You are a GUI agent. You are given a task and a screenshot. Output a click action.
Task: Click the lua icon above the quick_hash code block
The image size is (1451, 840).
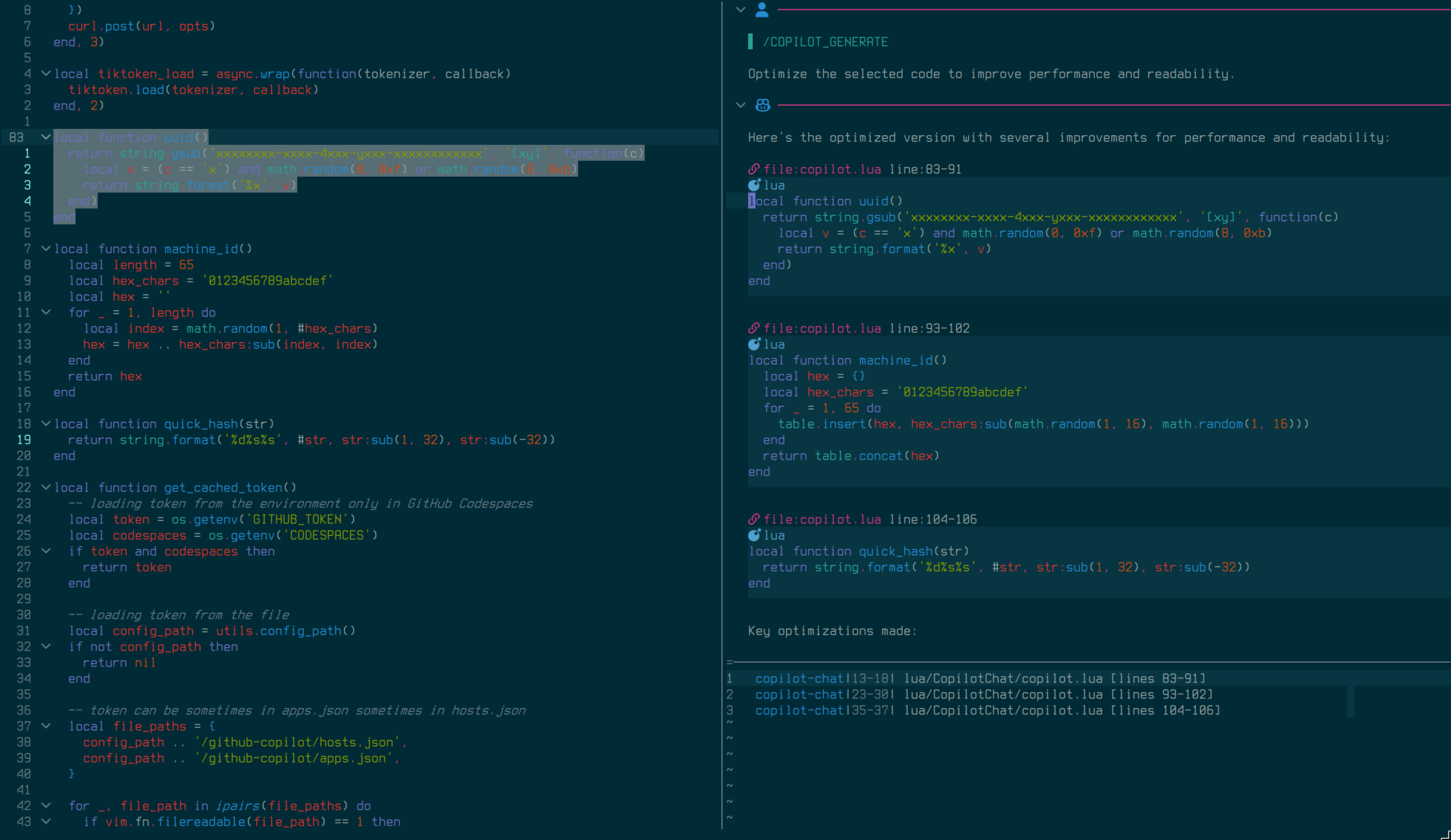pos(754,535)
